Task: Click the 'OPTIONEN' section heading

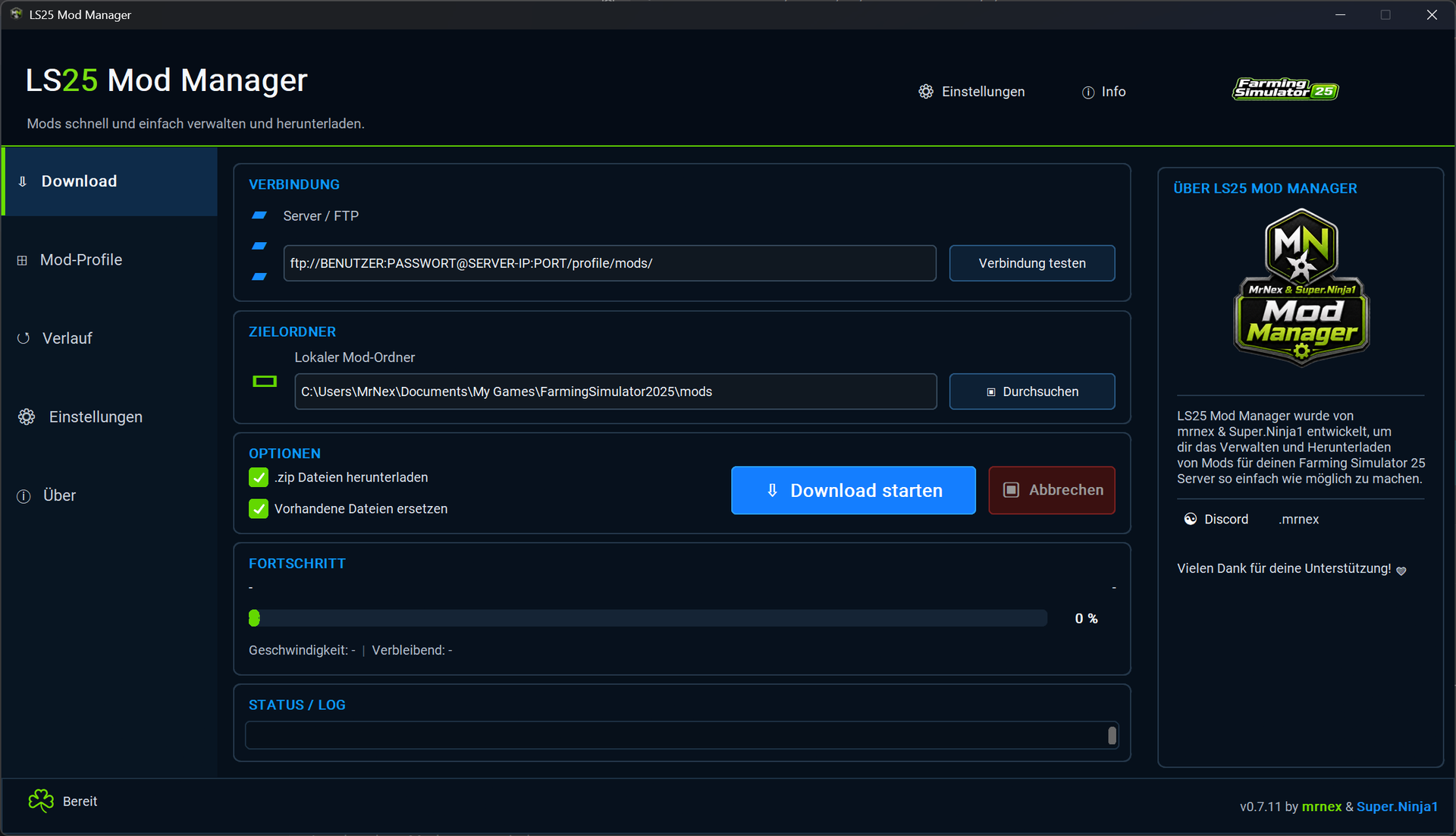Action: [x=284, y=454]
